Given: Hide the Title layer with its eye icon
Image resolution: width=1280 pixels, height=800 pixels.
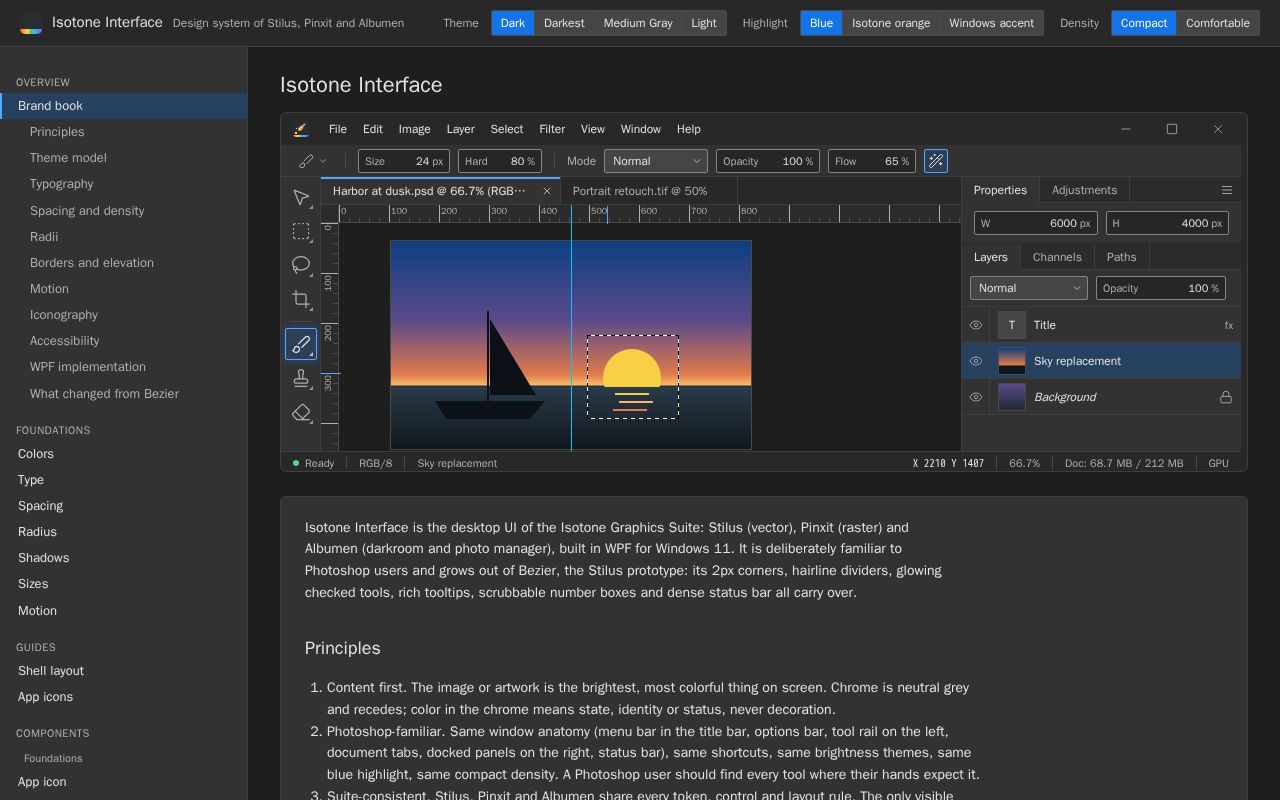Looking at the screenshot, I should (x=976, y=325).
